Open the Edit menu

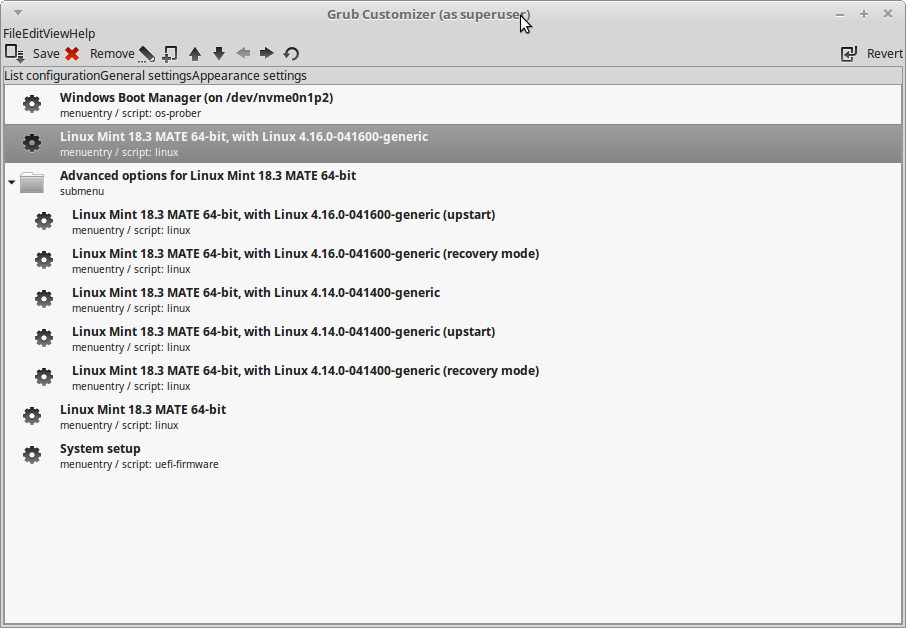pos(33,33)
